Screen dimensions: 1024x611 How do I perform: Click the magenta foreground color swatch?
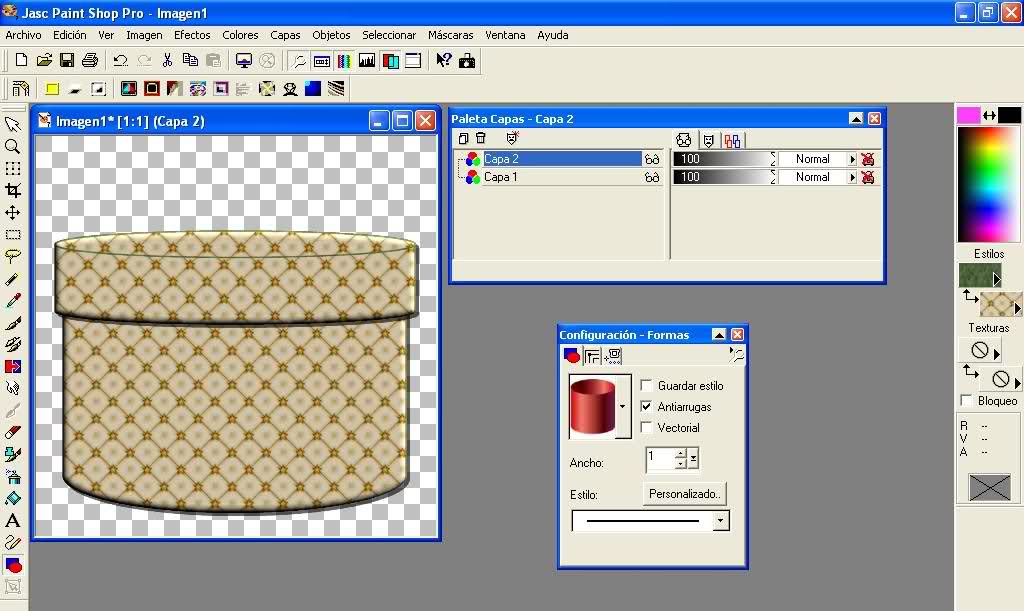pyautogui.click(x=968, y=116)
